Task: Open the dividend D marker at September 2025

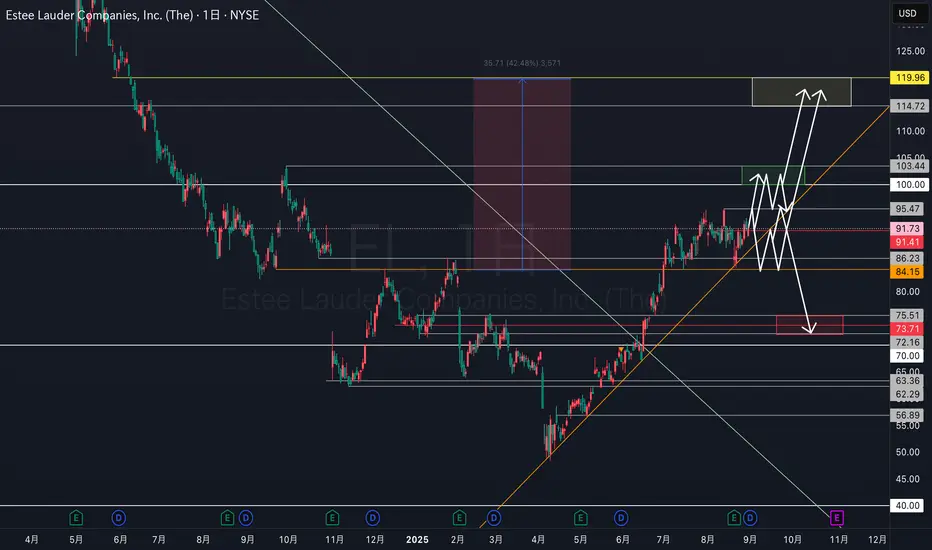Action: [750, 518]
